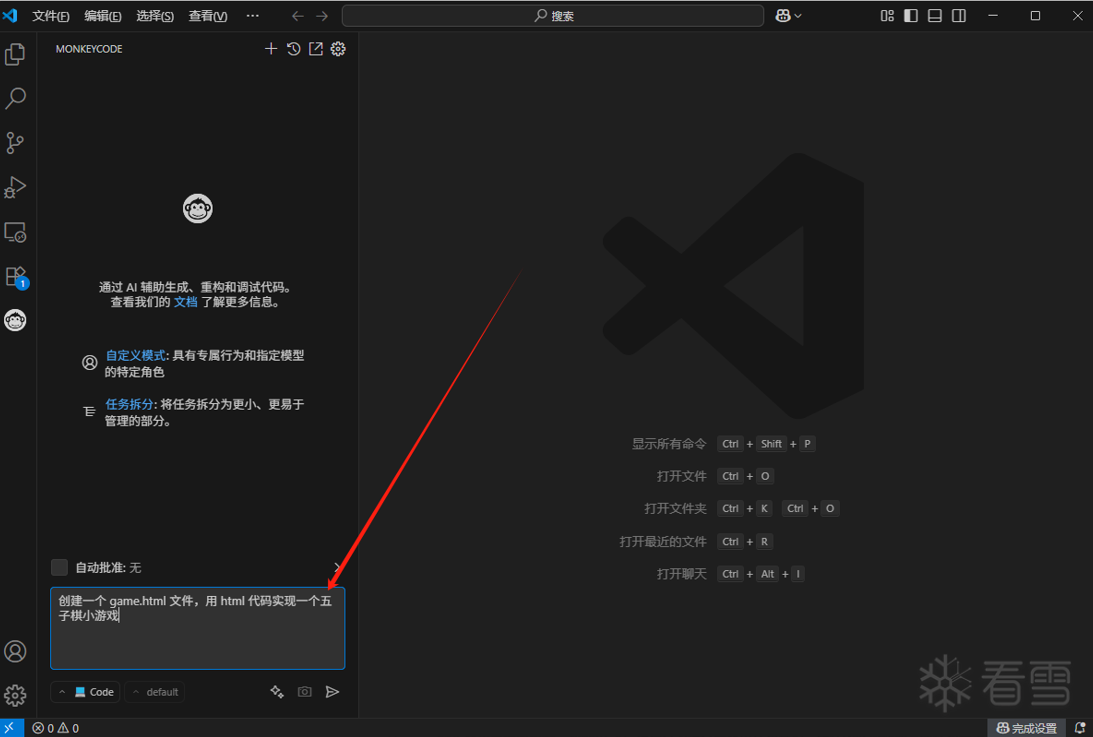Open the Run and Debug view
This screenshot has height=737, width=1093.
click(x=15, y=188)
